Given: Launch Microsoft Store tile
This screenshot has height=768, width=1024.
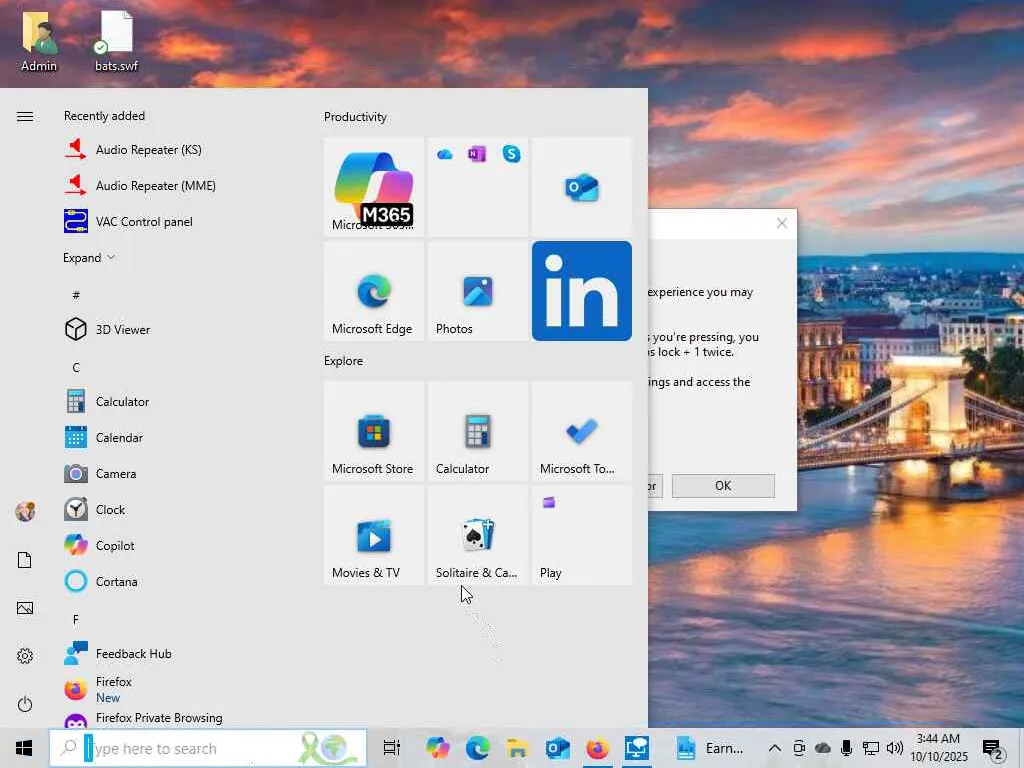Looking at the screenshot, I should coord(373,431).
